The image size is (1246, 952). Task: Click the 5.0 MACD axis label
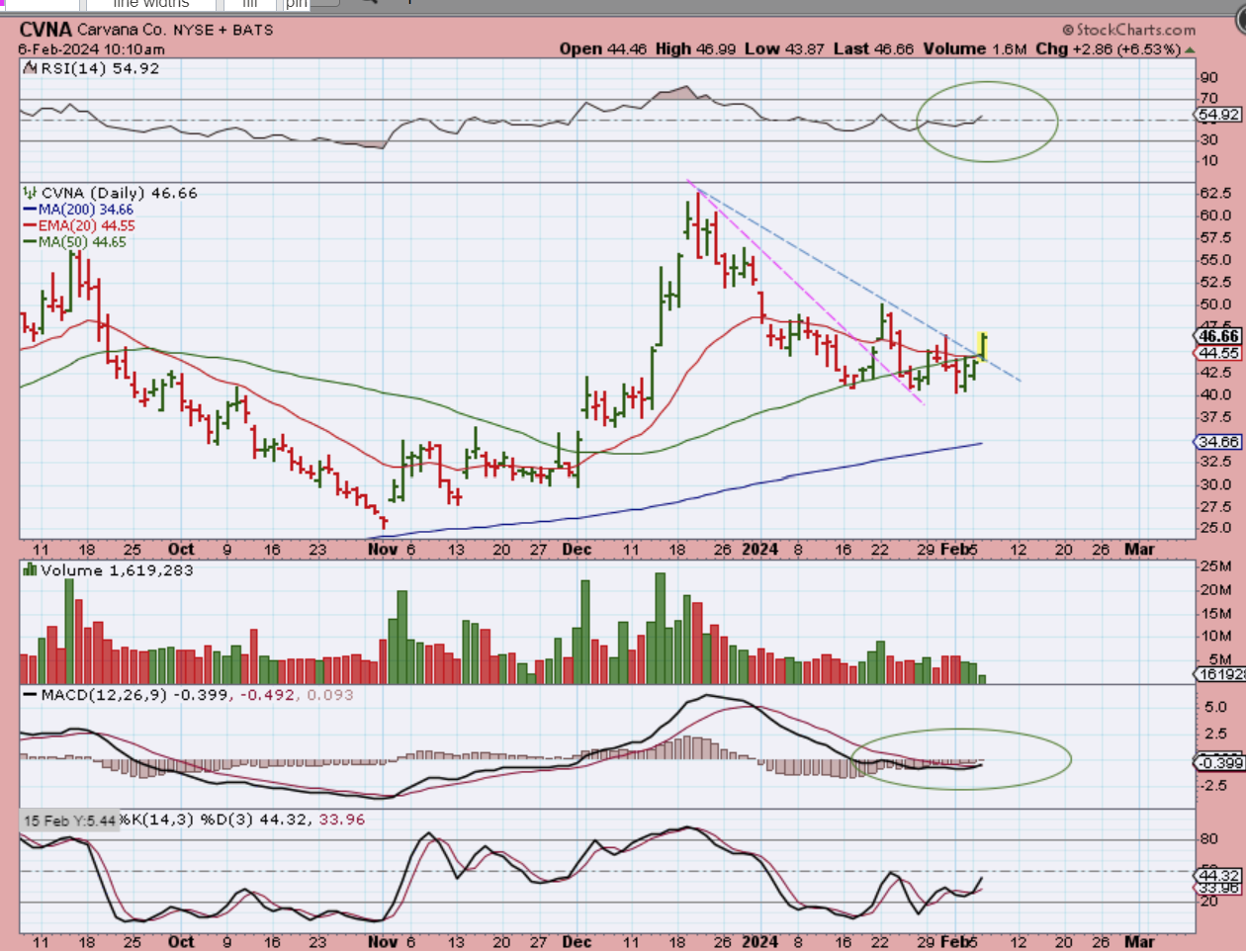coord(1215,707)
